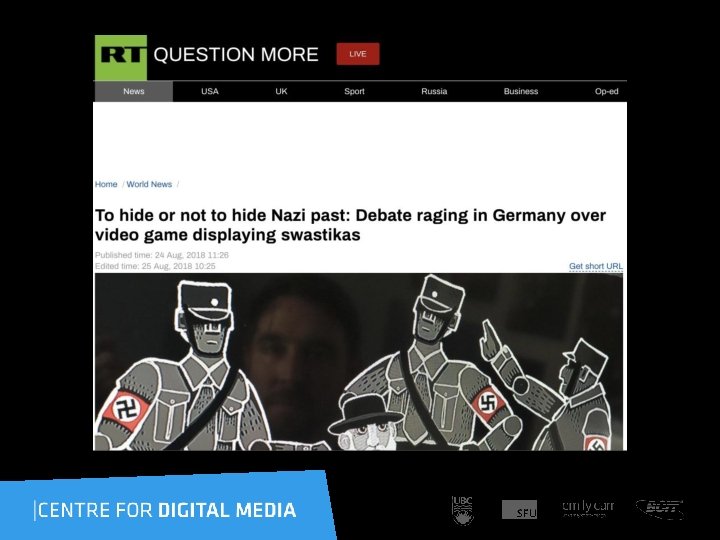Click the BCIT logo icon

pyautogui.click(x=660, y=509)
